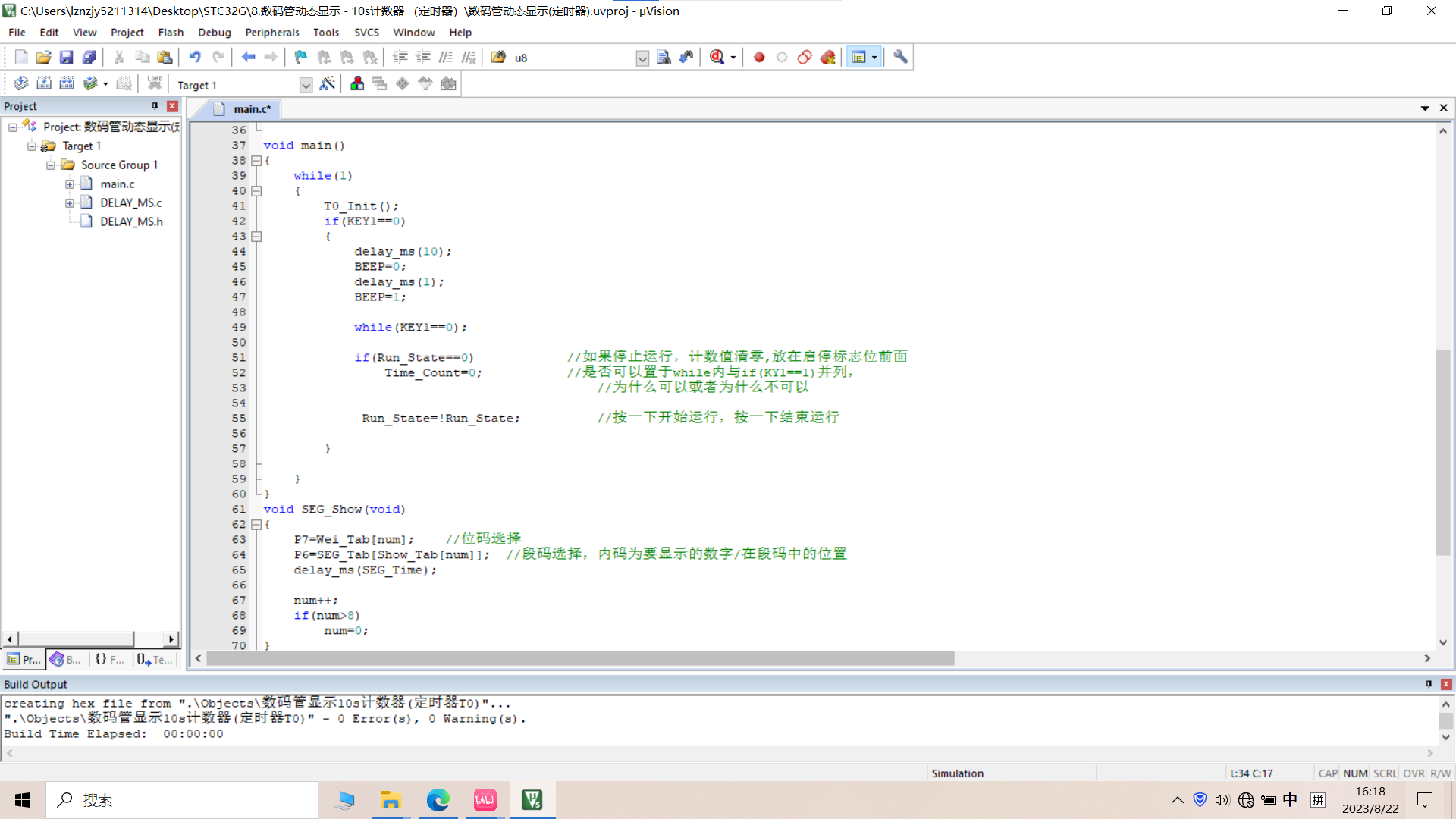
Task: Open the debug dropdown arrow
Action: [733, 58]
